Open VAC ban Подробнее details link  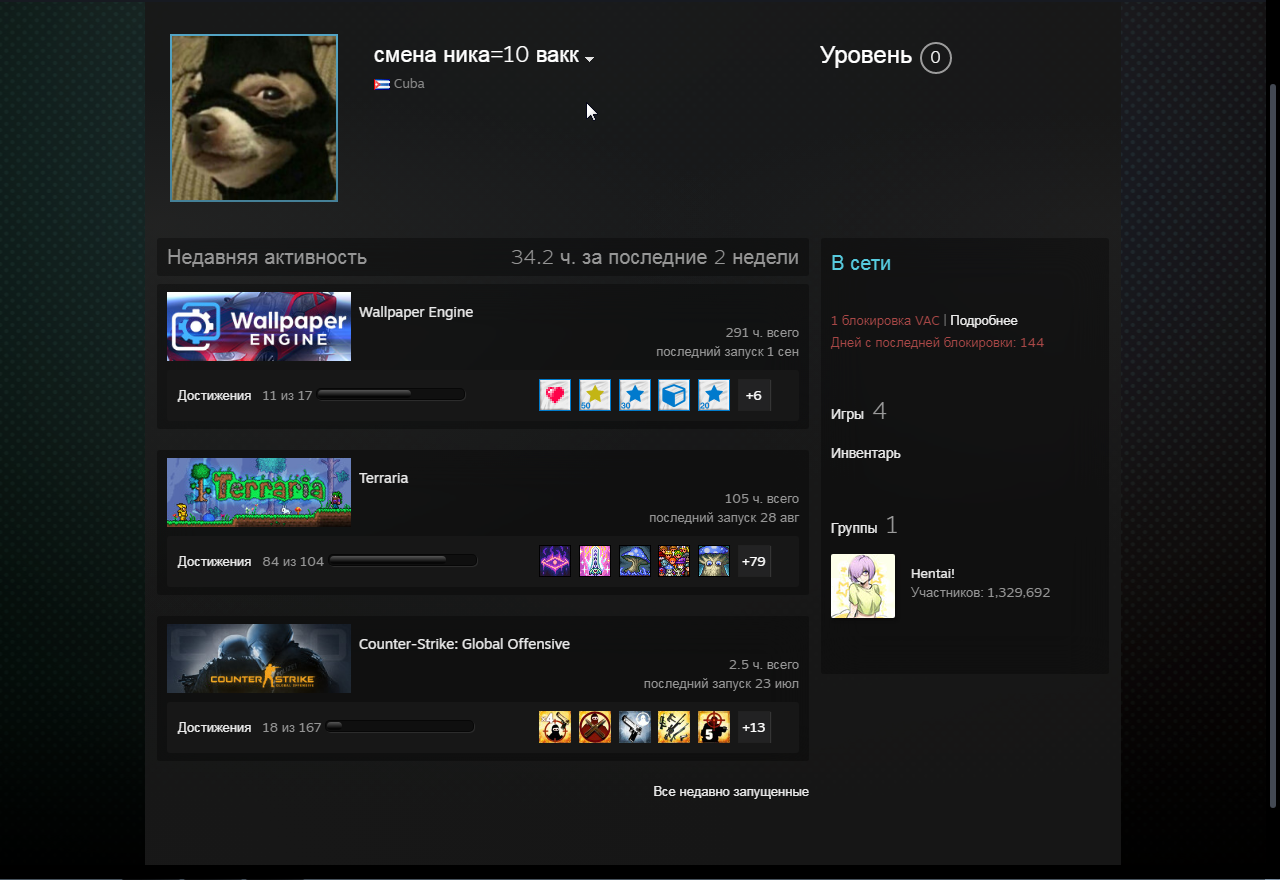(984, 321)
